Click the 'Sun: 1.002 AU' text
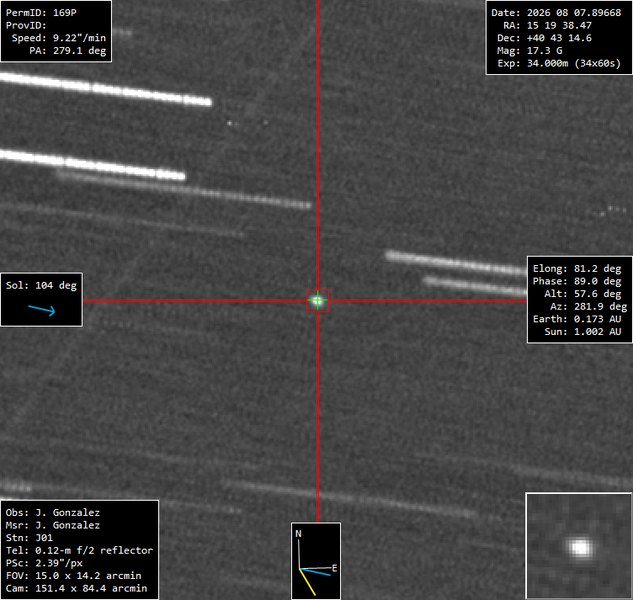 [583, 331]
